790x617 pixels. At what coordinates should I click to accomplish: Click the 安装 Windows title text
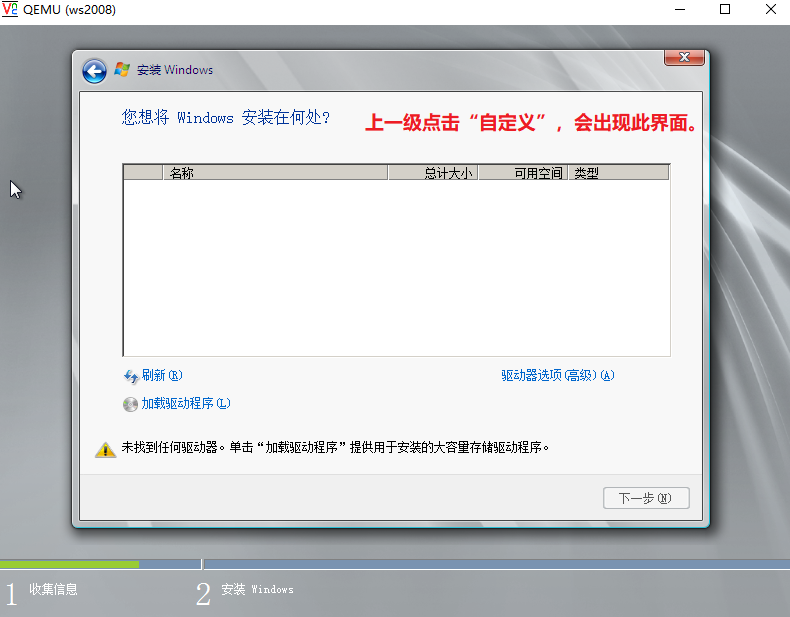point(175,70)
